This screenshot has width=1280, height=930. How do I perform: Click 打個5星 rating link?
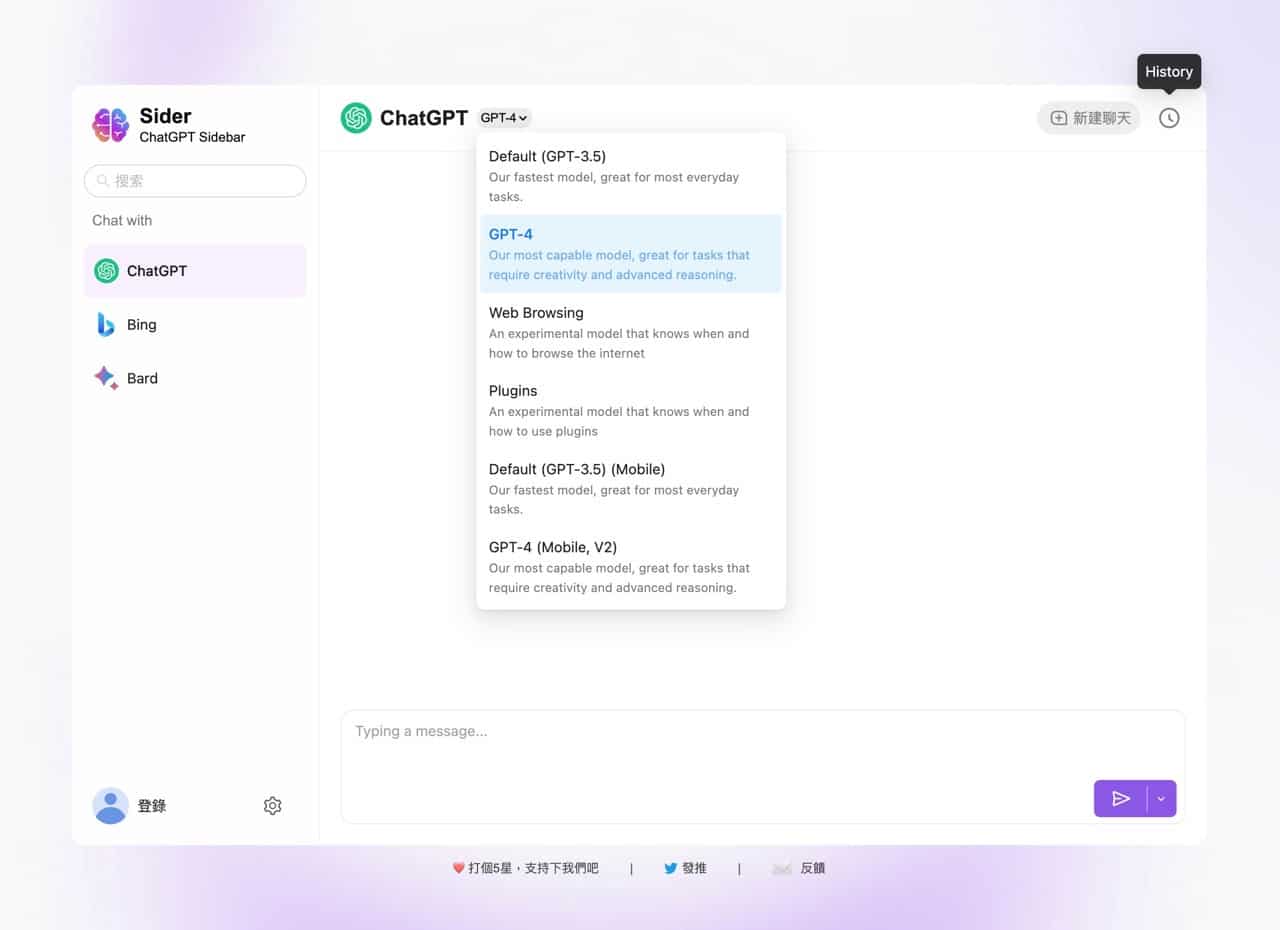pyautogui.click(x=533, y=868)
